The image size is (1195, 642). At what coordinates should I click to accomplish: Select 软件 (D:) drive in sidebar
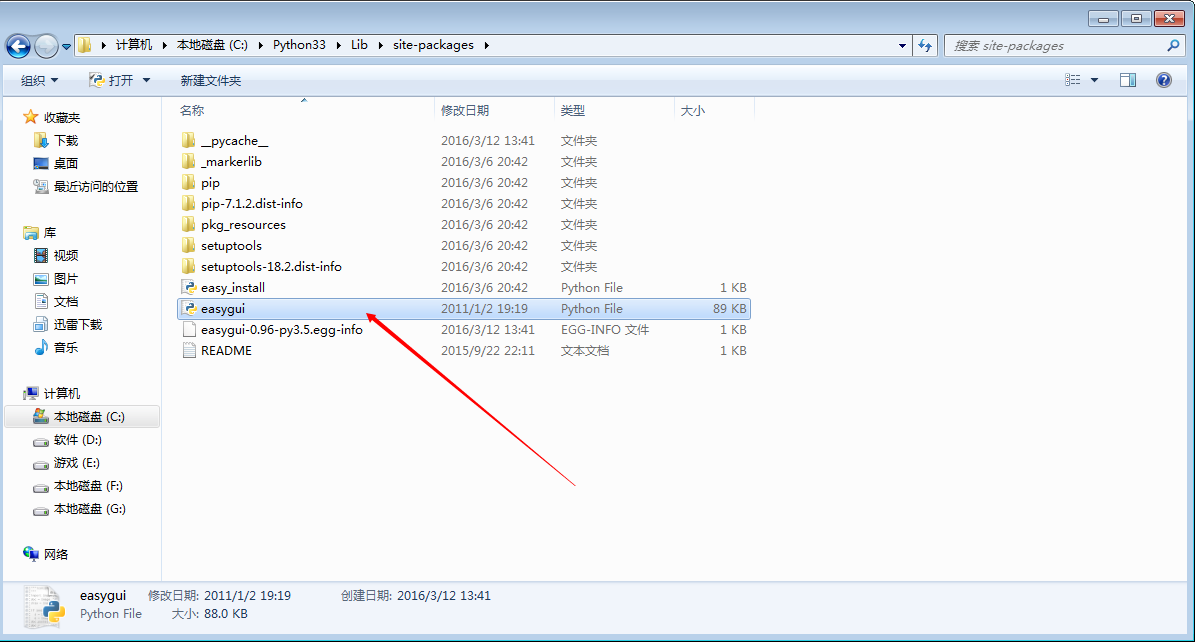pos(77,440)
